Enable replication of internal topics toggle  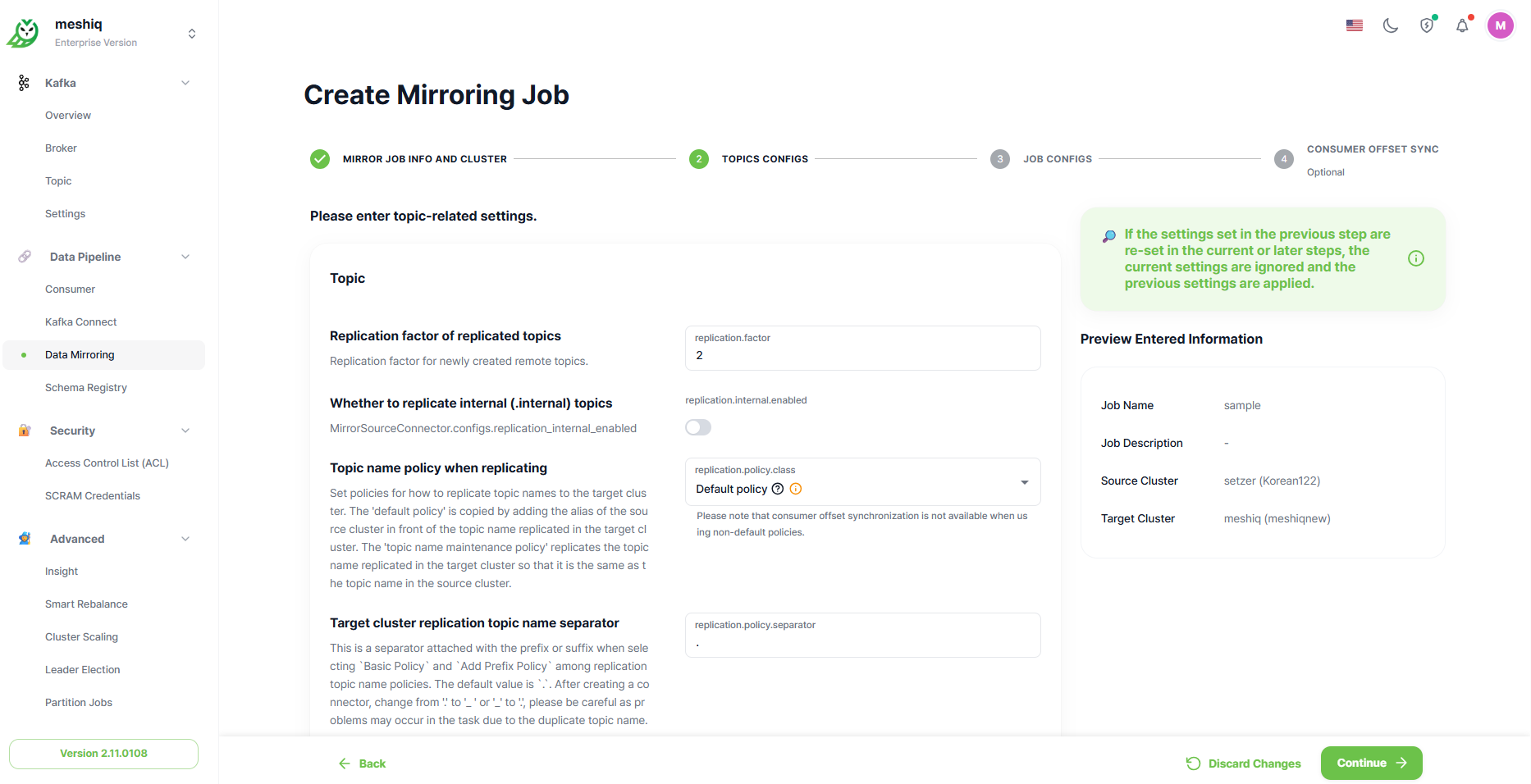(x=698, y=427)
